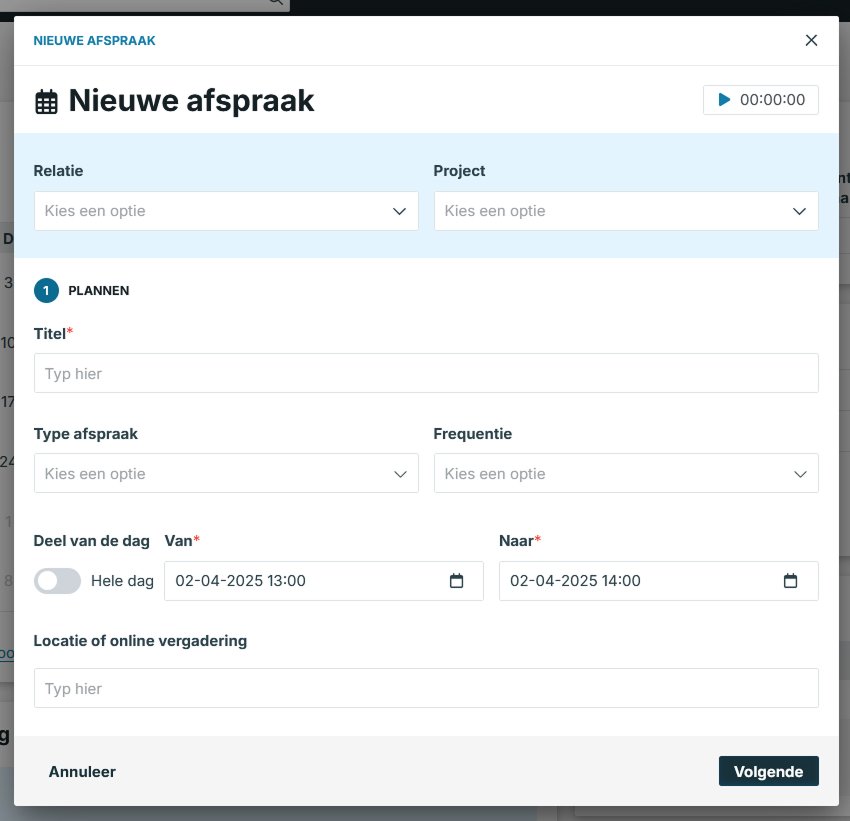Open calendar picker in Naar field

tap(790, 581)
